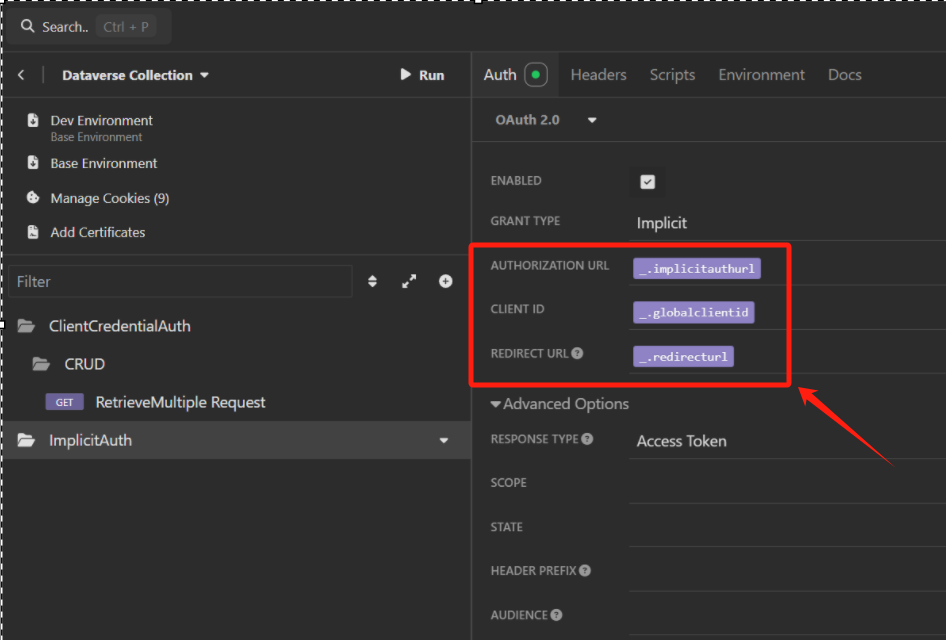
Task: Select the ImplicitAuth folder
Action: pyautogui.click(x=235, y=440)
